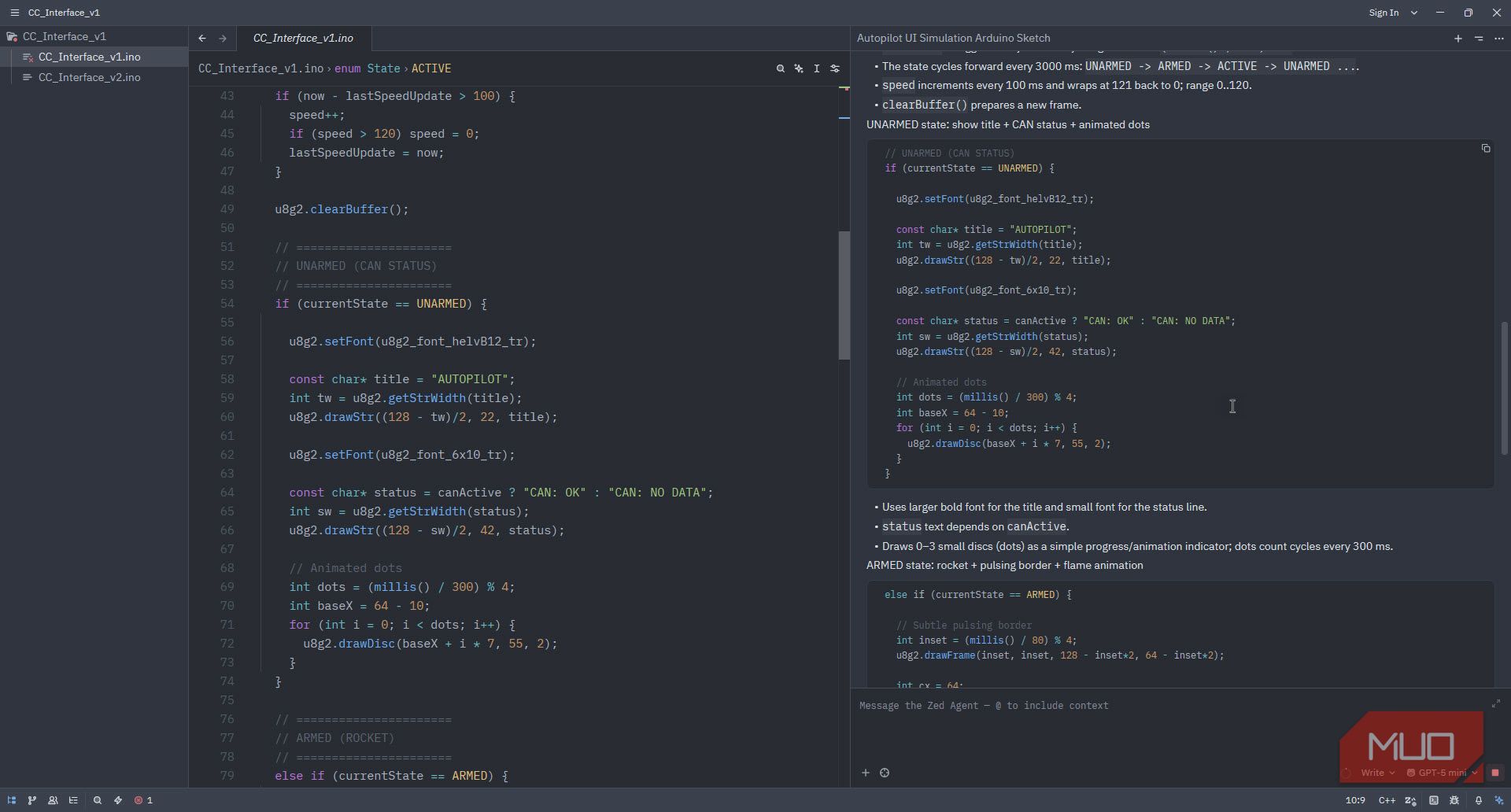Click the agent panel scrollbar thumb
Image resolution: width=1511 pixels, height=812 pixels.
[x=1505, y=388]
